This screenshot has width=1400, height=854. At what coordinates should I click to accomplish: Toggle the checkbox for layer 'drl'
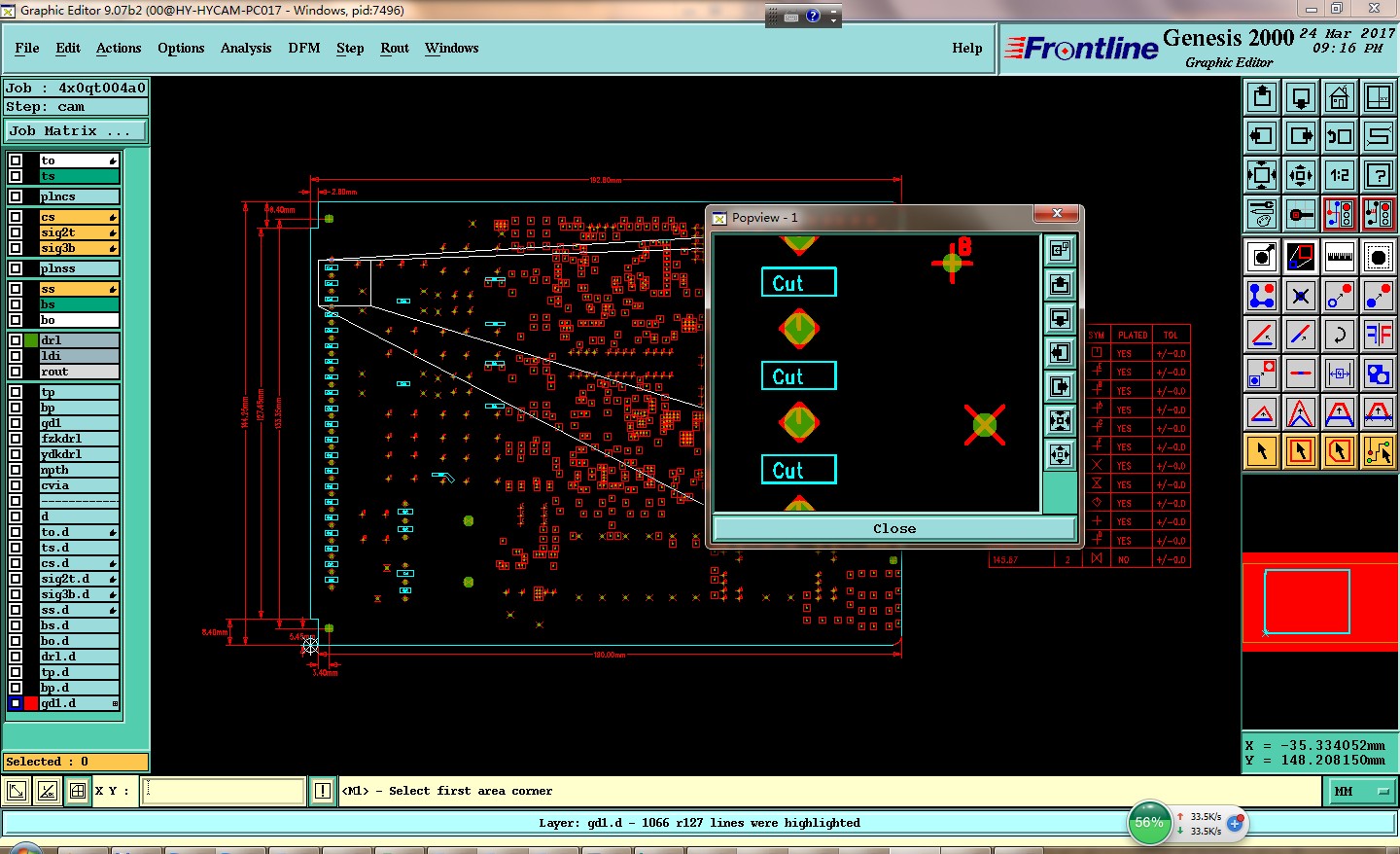[16, 340]
